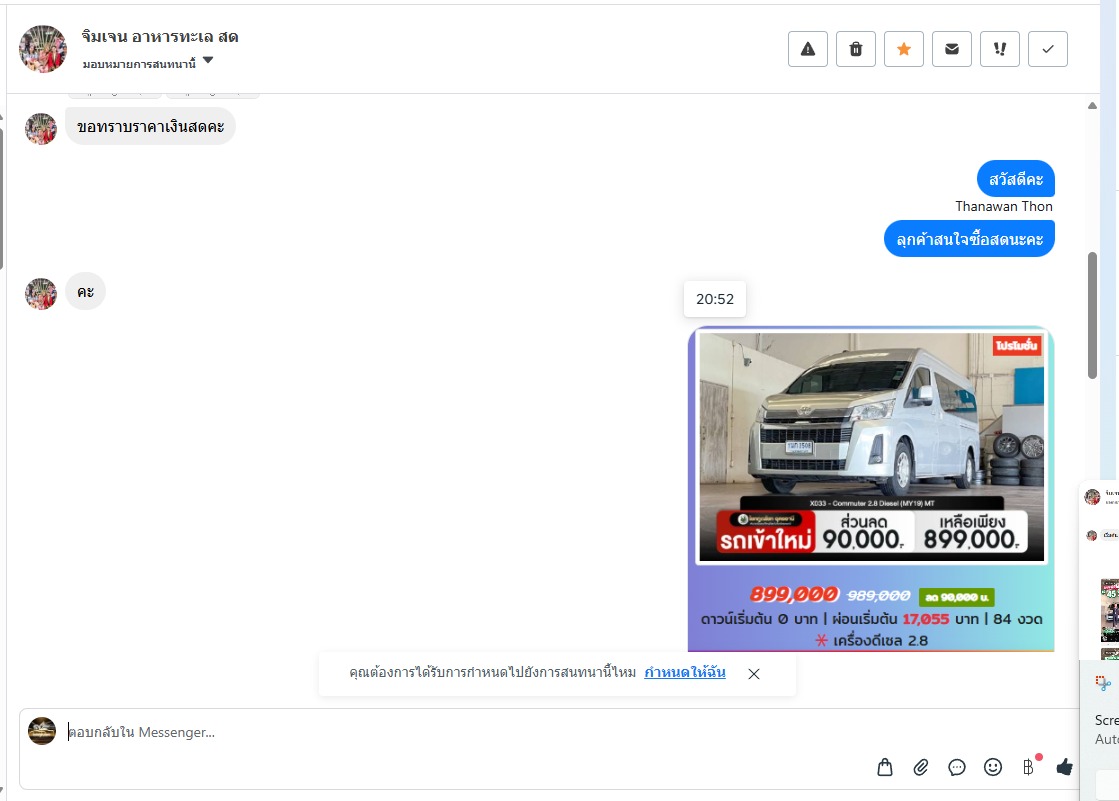The image size is (1119, 801).
Task: Click the warning triangle icon button
Action: tap(808, 49)
